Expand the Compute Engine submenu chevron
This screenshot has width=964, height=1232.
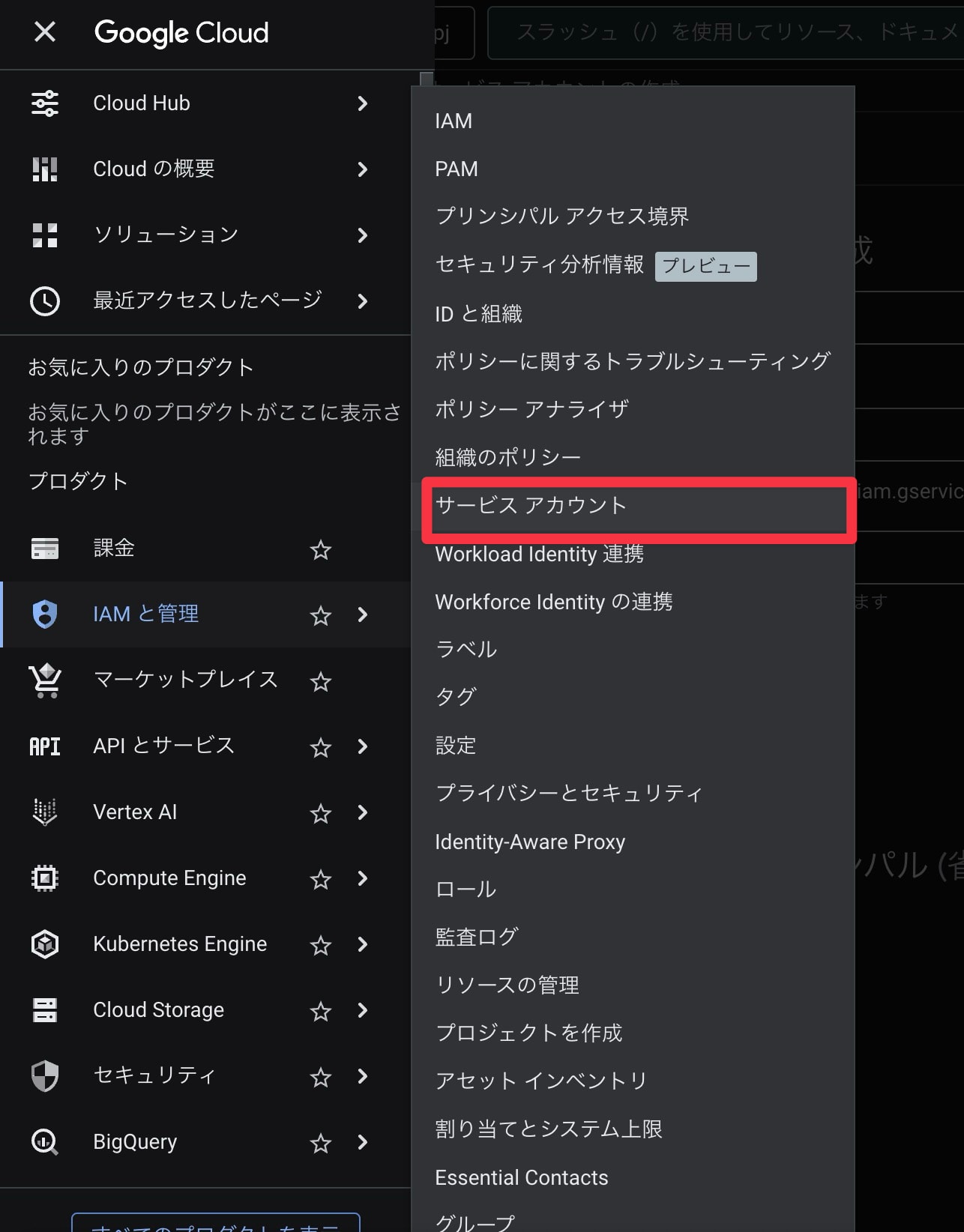[363, 878]
